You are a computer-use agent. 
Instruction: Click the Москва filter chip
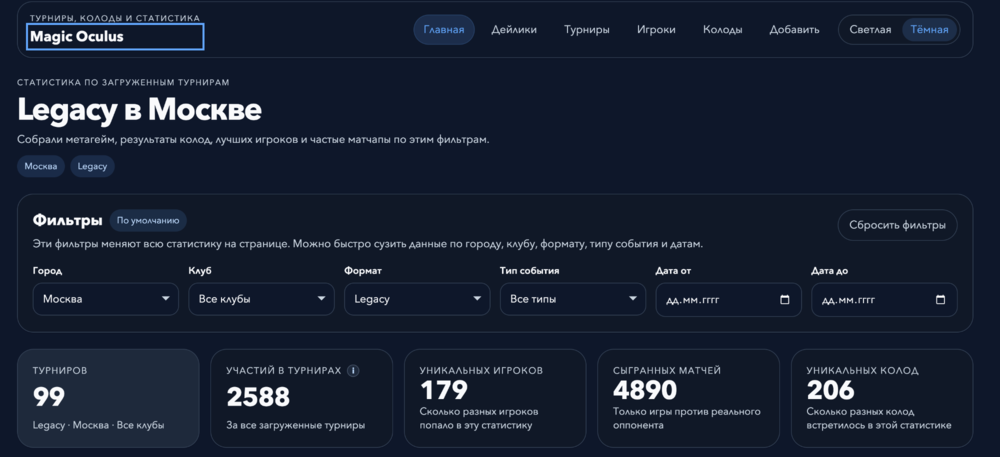point(41,166)
